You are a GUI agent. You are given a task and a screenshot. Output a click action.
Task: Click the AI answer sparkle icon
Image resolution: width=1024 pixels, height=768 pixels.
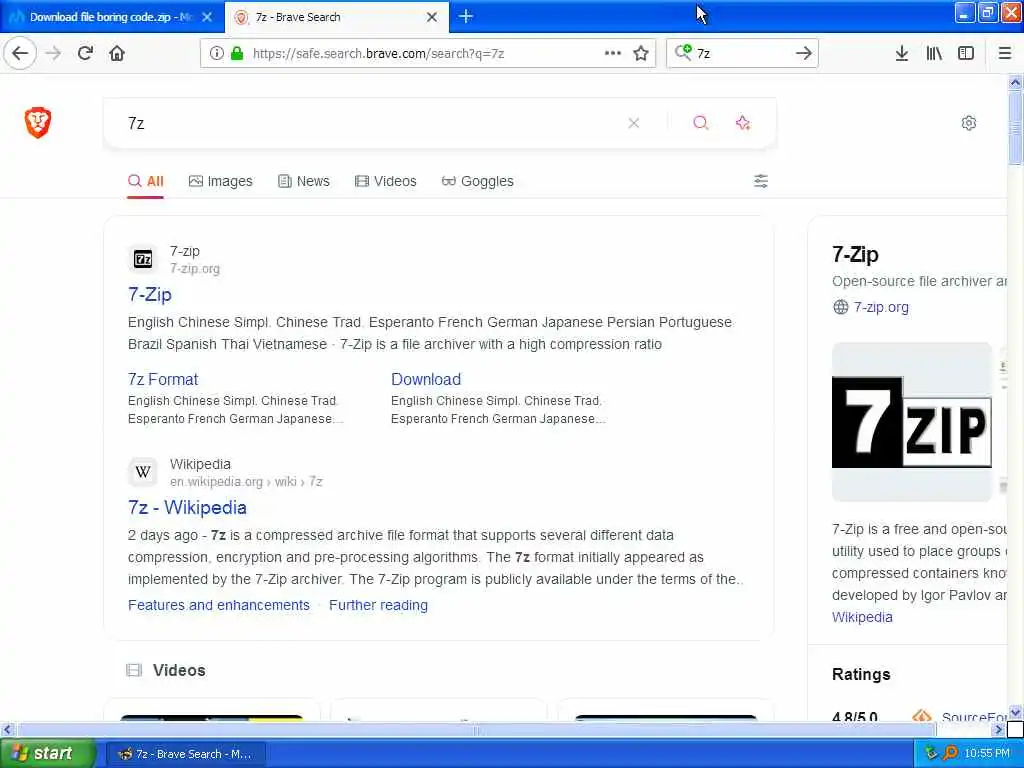click(x=743, y=123)
